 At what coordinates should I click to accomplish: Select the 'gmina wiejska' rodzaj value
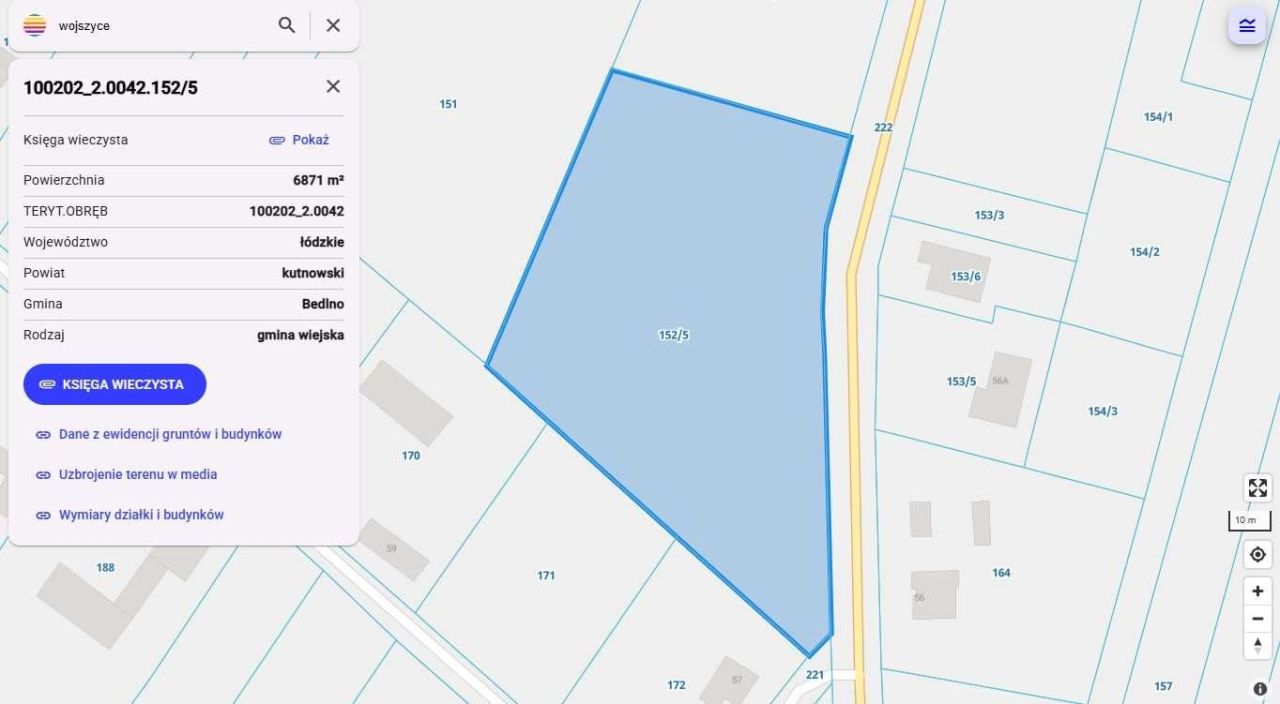(x=300, y=335)
